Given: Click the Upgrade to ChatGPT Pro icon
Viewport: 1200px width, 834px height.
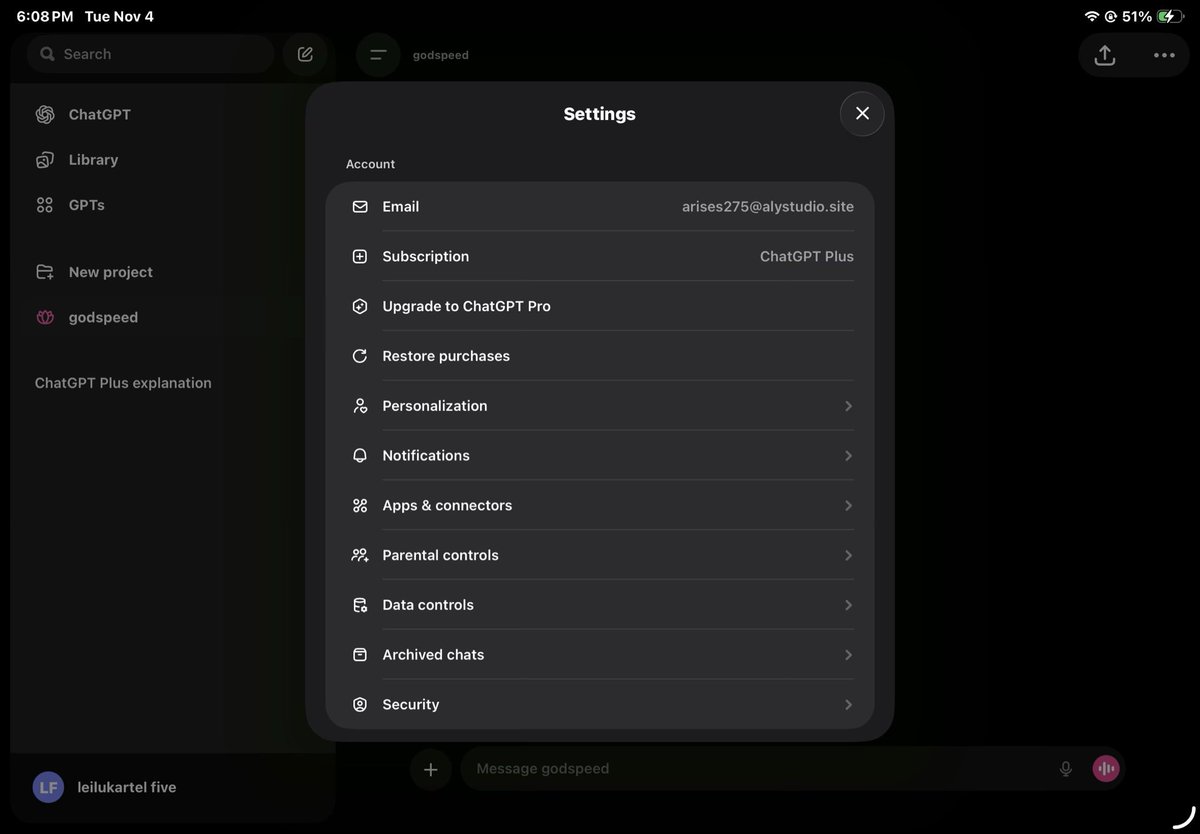Looking at the screenshot, I should pos(360,306).
